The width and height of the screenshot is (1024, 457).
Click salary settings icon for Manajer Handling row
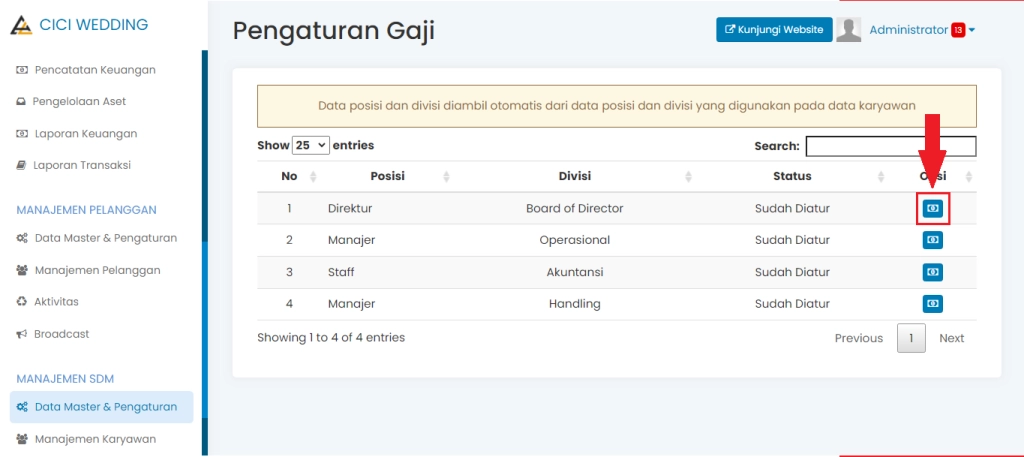pyautogui.click(x=933, y=304)
